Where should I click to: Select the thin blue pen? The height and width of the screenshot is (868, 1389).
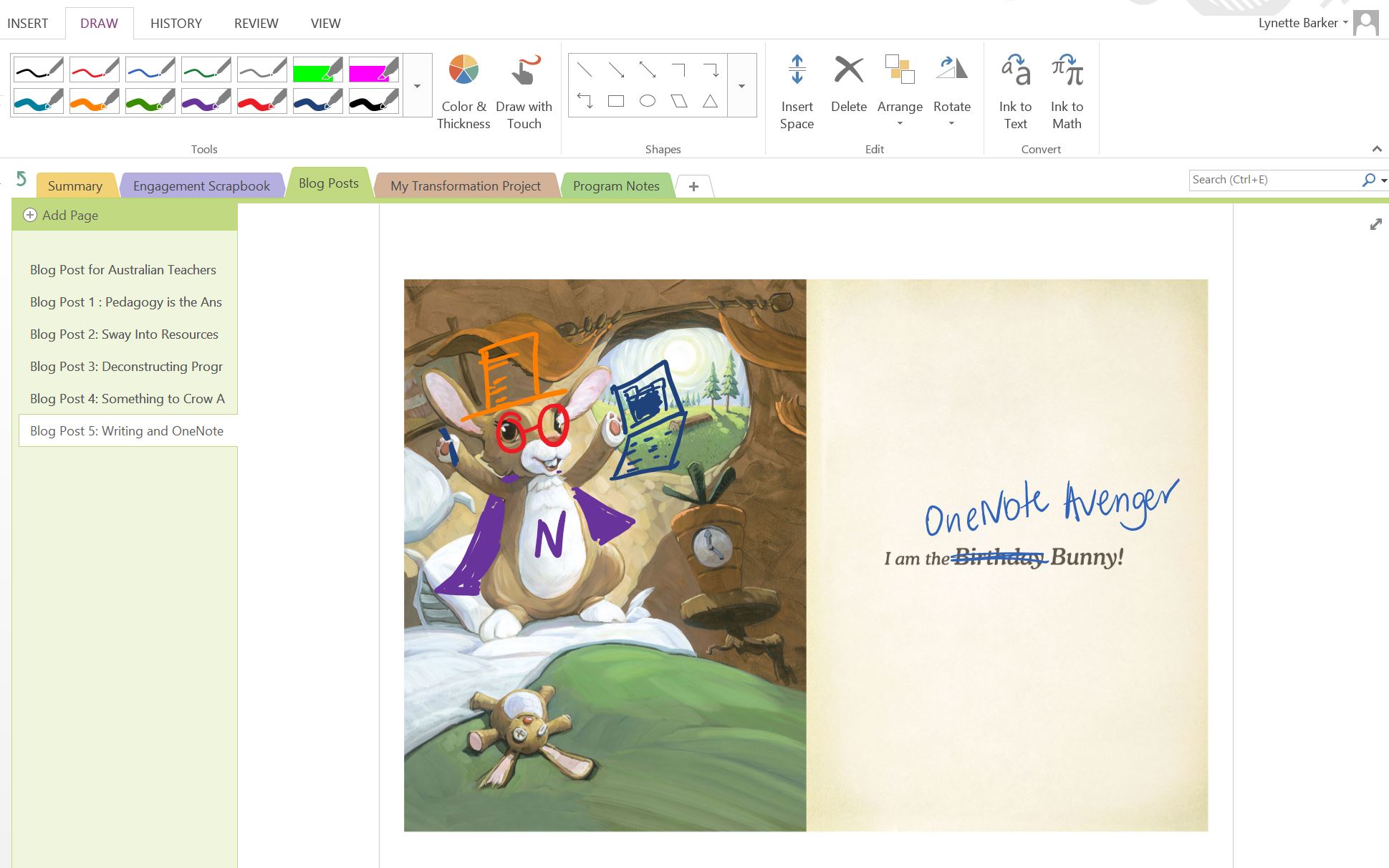150,70
